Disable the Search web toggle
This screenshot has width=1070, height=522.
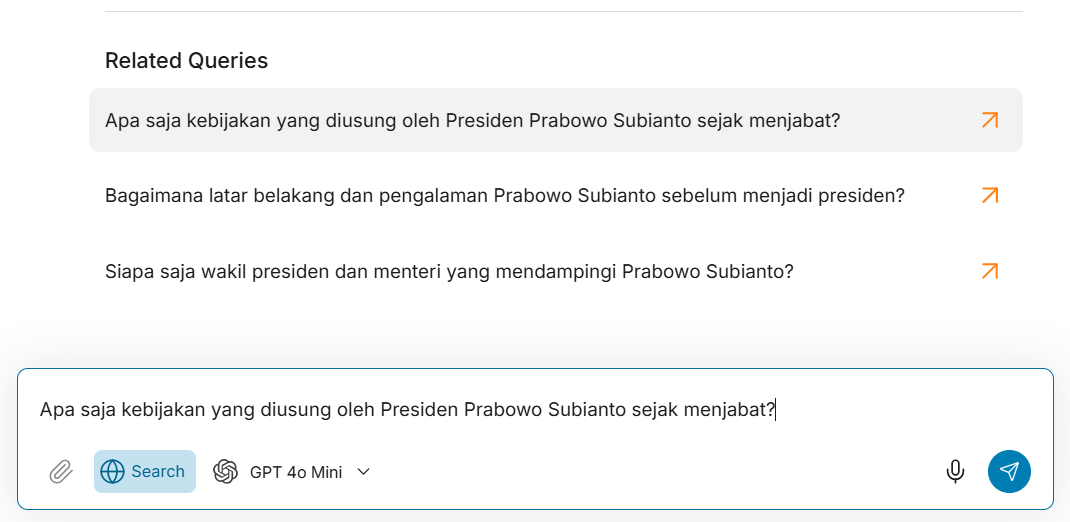click(145, 472)
